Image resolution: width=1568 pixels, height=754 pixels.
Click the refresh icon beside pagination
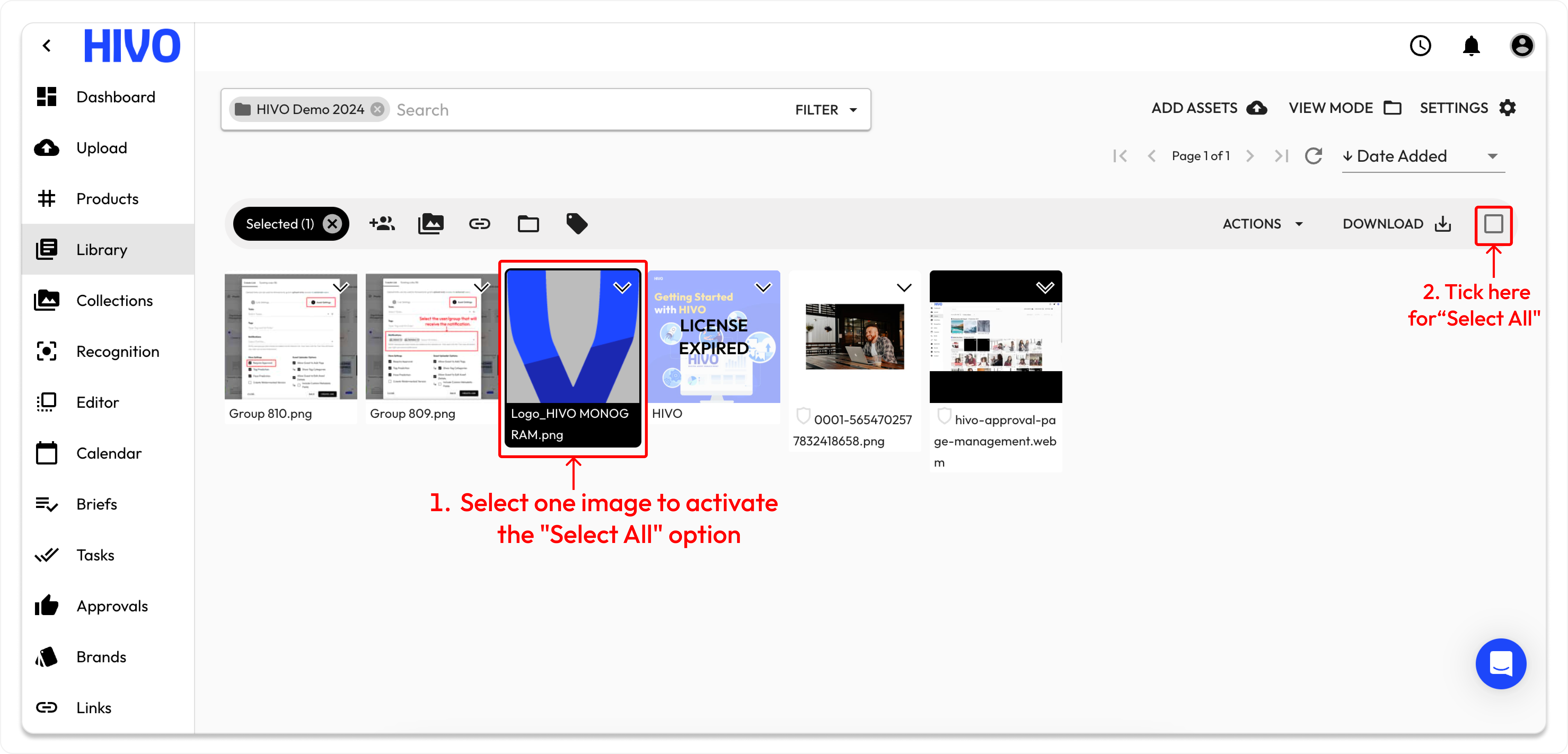[x=1313, y=156]
